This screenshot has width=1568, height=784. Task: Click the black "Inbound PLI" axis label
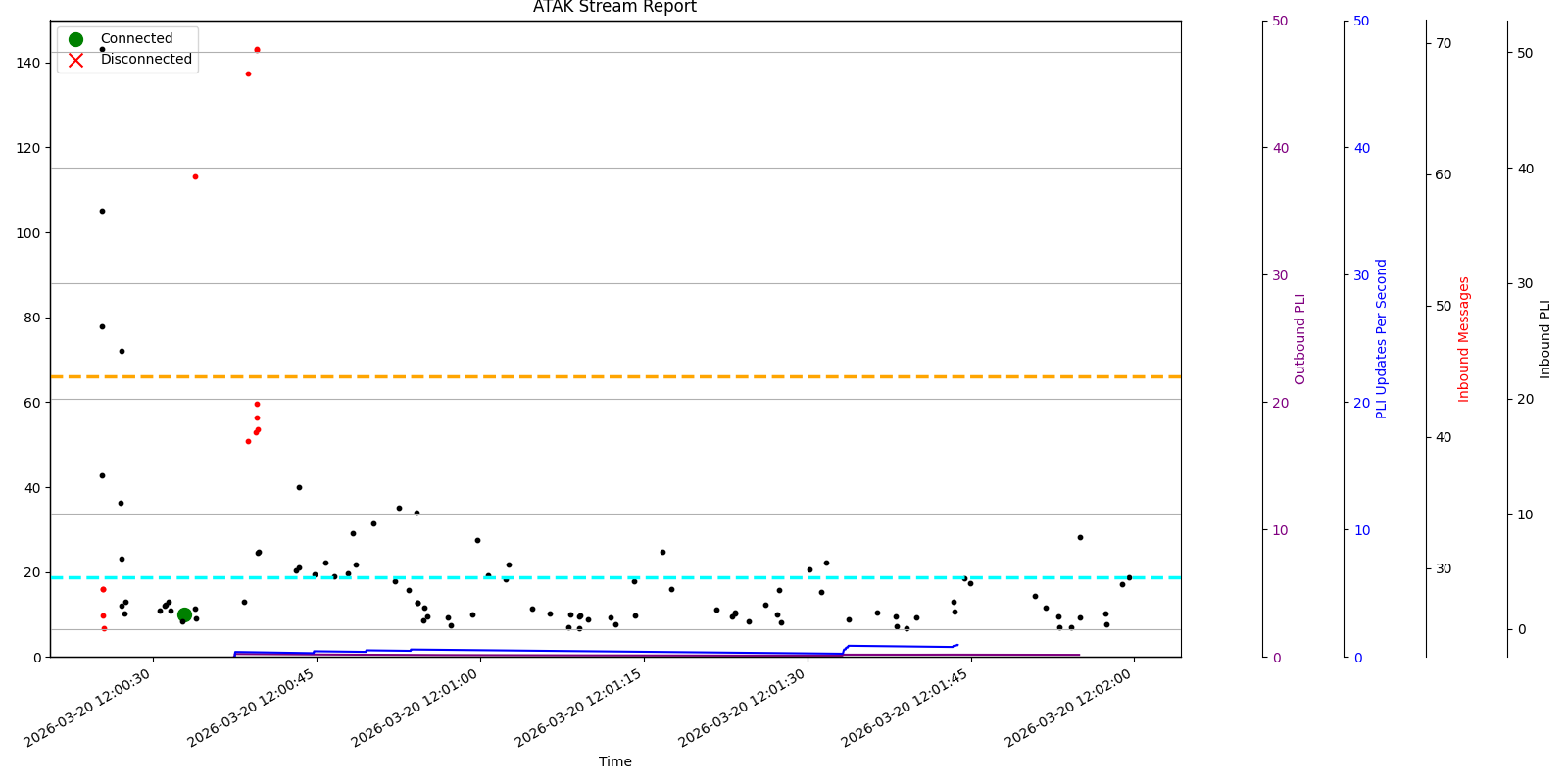tap(1545, 339)
